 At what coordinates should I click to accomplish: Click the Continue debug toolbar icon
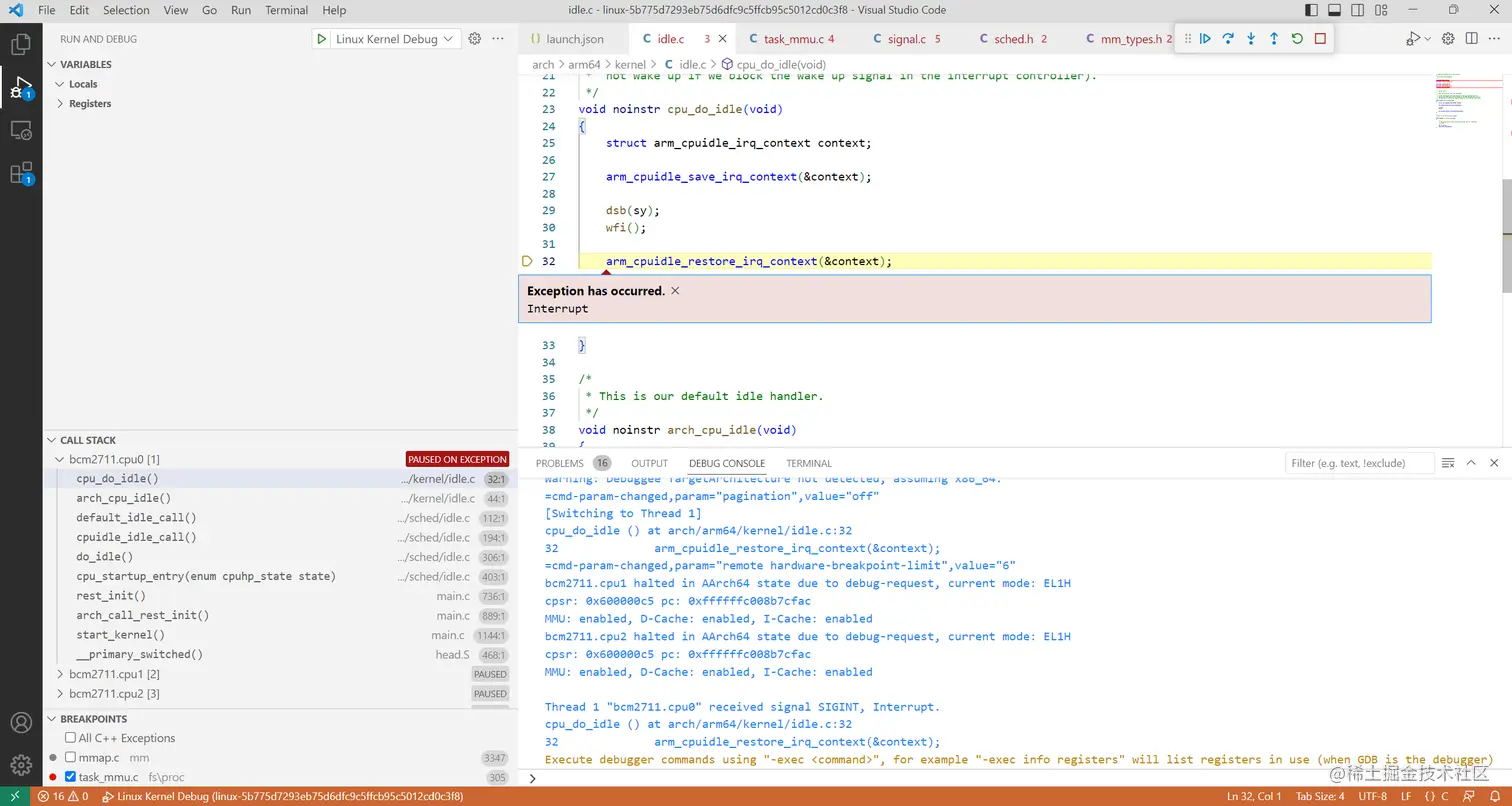click(1205, 38)
